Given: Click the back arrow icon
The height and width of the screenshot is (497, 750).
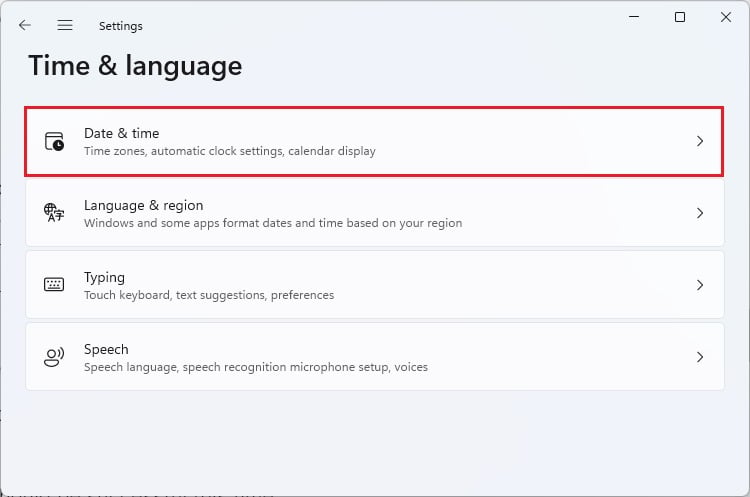Looking at the screenshot, I should 24,25.
